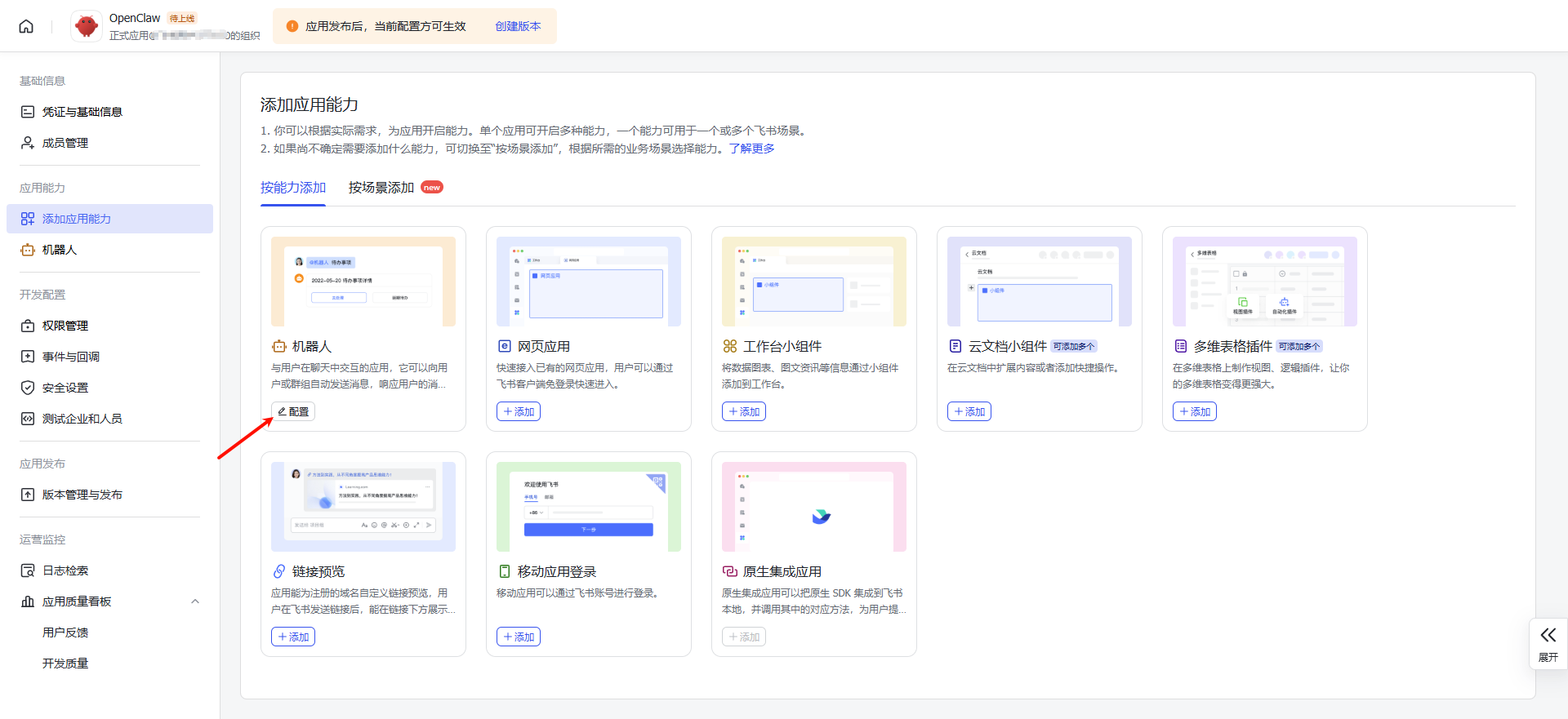Screen dimensions: 1568x719
Task: Click the 机器人 card robot icon
Action: click(x=279, y=346)
